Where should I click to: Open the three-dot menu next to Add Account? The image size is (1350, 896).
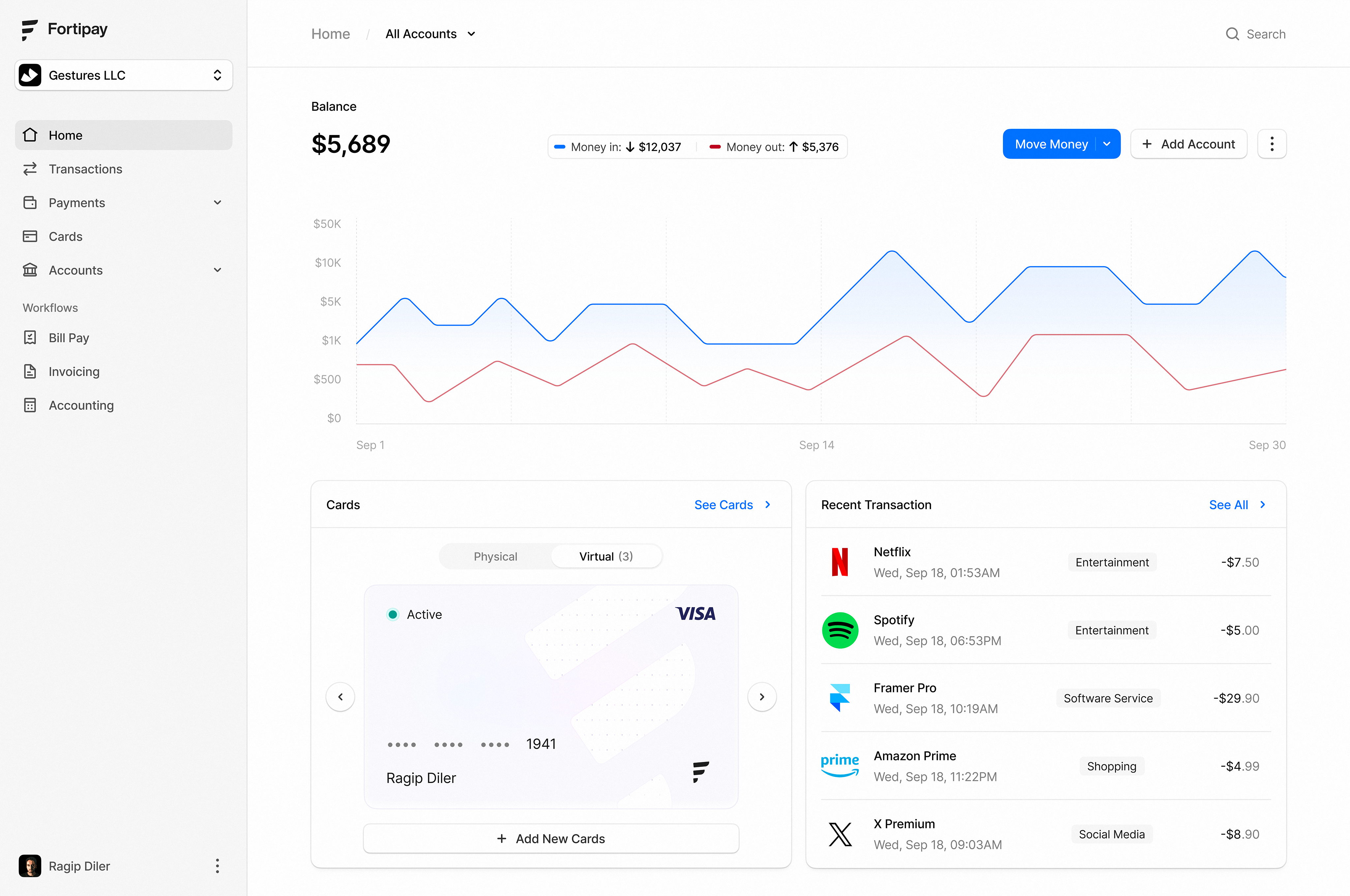pos(1272,143)
